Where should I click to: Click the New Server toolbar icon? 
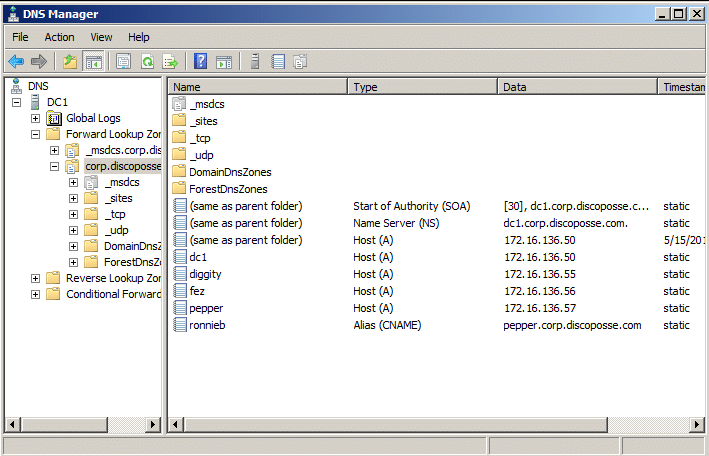(x=255, y=62)
